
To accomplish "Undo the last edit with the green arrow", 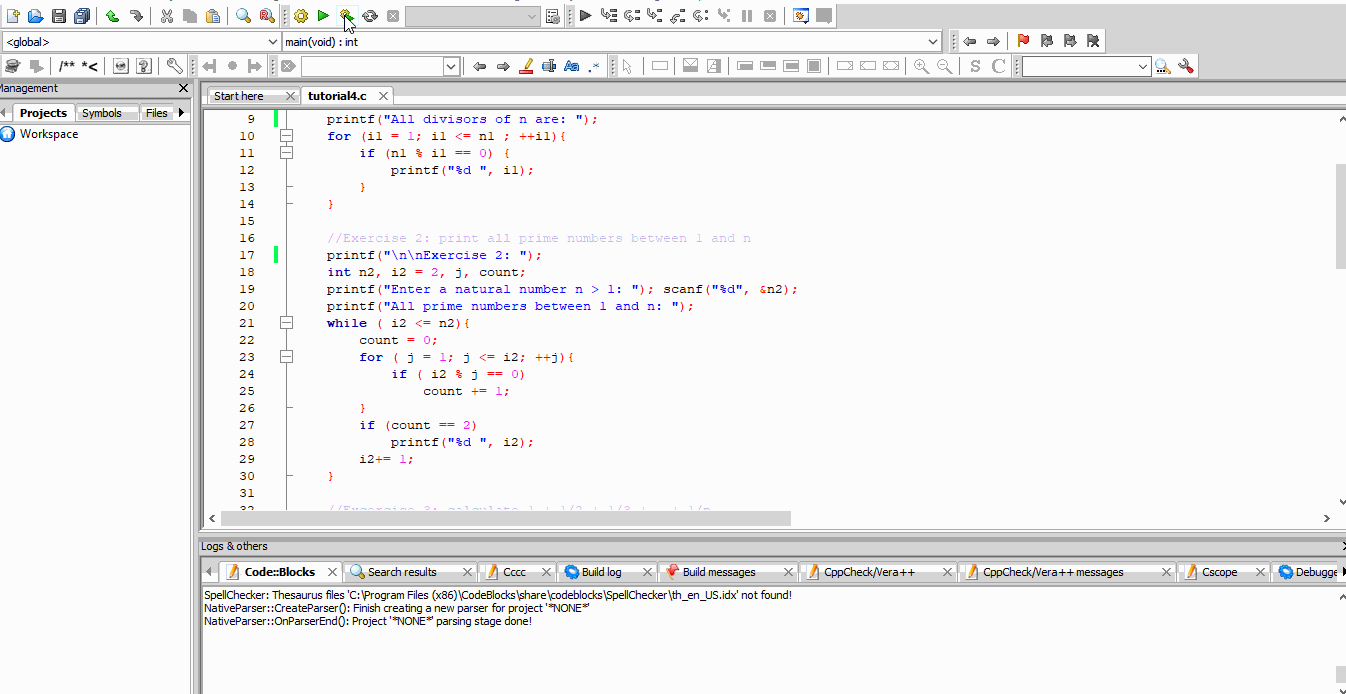I will 113,15.
